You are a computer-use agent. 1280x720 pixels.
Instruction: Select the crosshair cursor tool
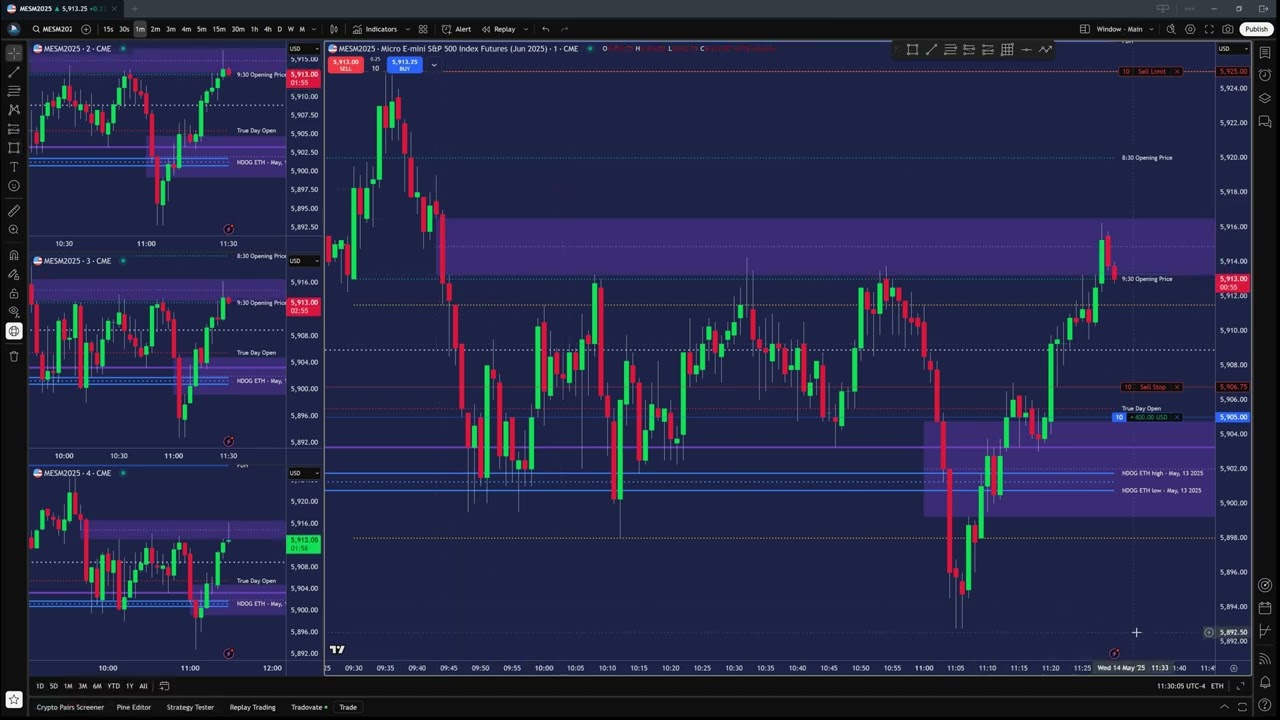pos(14,53)
